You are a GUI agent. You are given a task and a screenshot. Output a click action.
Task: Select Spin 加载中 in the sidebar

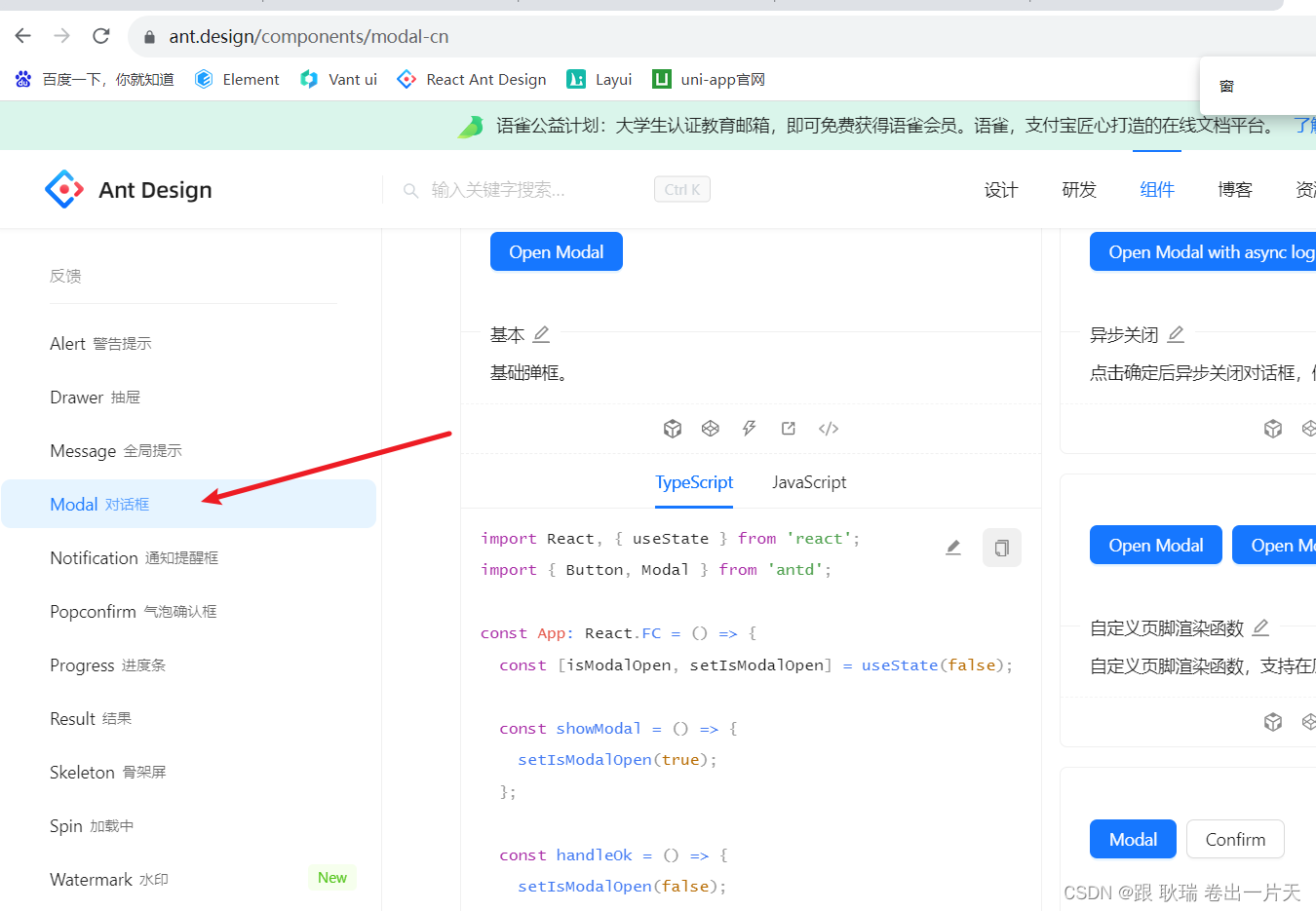189,825
